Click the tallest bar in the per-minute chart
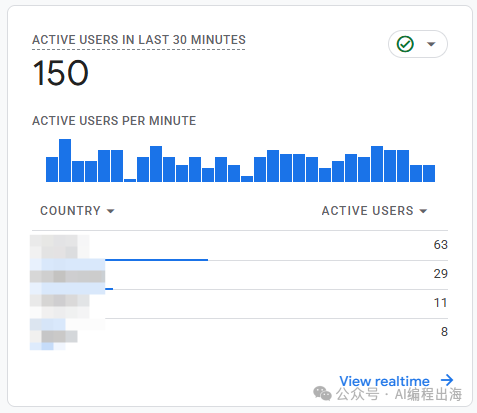Screen dimensions: 477x413 coord(65,160)
